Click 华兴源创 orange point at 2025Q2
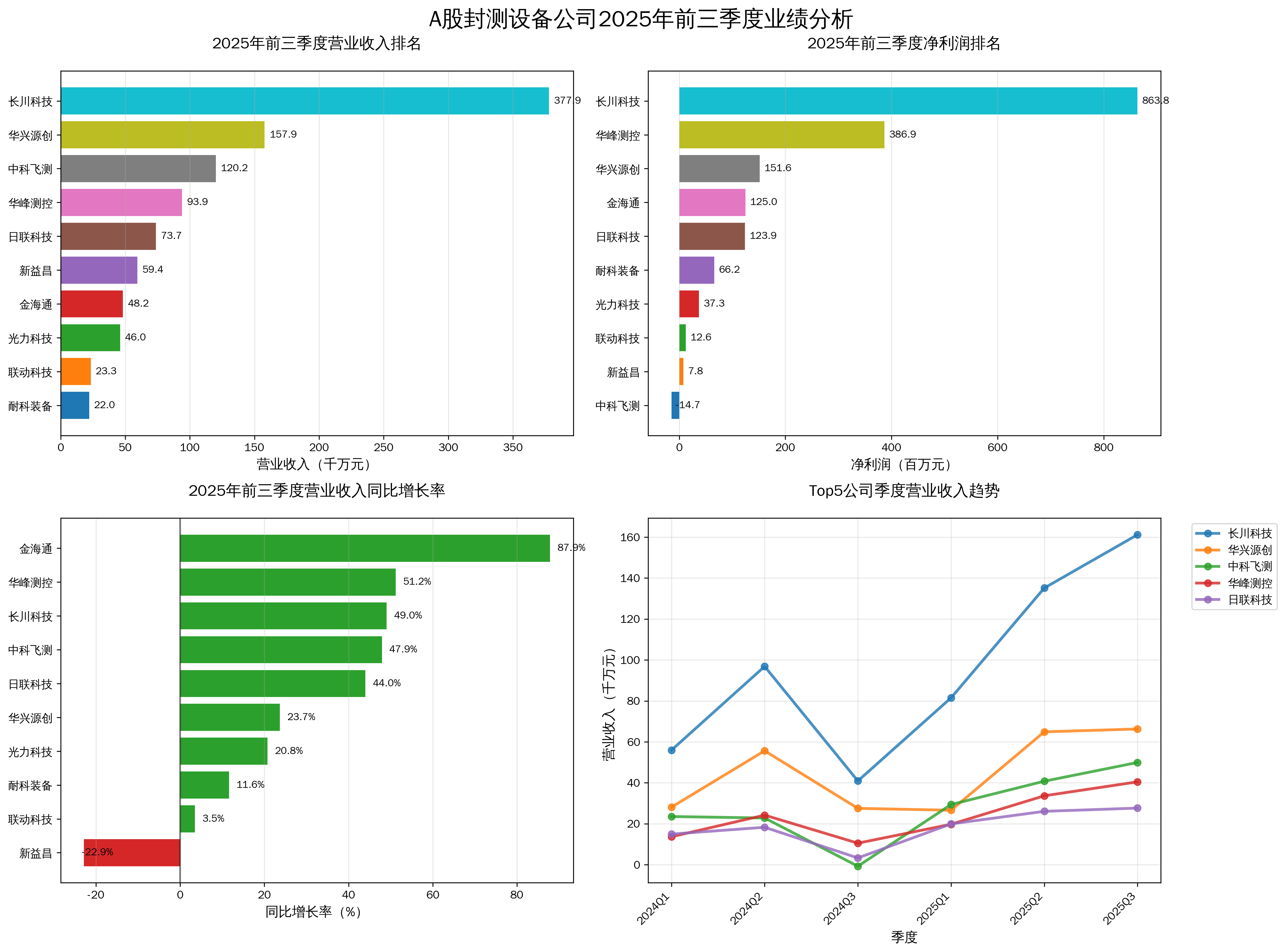The height and width of the screenshot is (952, 1285). [1044, 732]
